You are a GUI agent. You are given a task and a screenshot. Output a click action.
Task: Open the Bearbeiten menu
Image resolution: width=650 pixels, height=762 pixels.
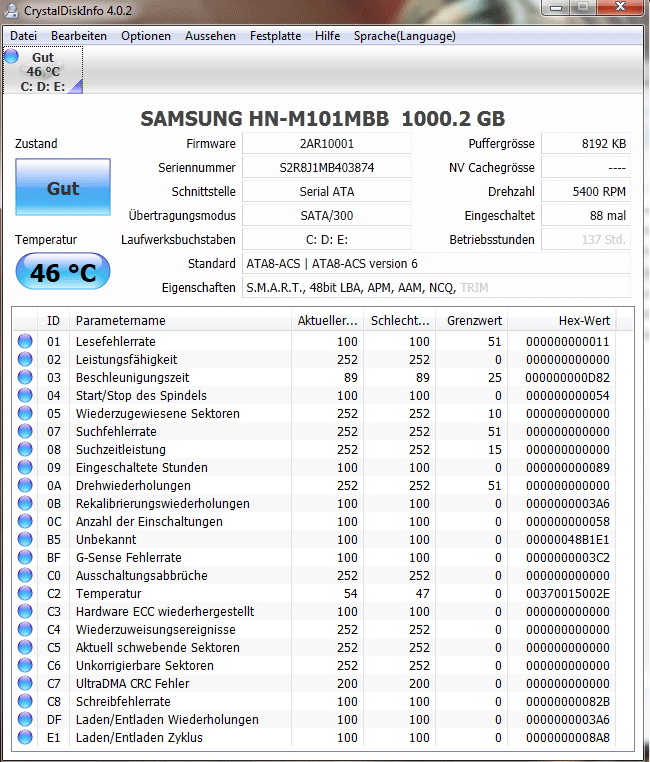point(79,36)
